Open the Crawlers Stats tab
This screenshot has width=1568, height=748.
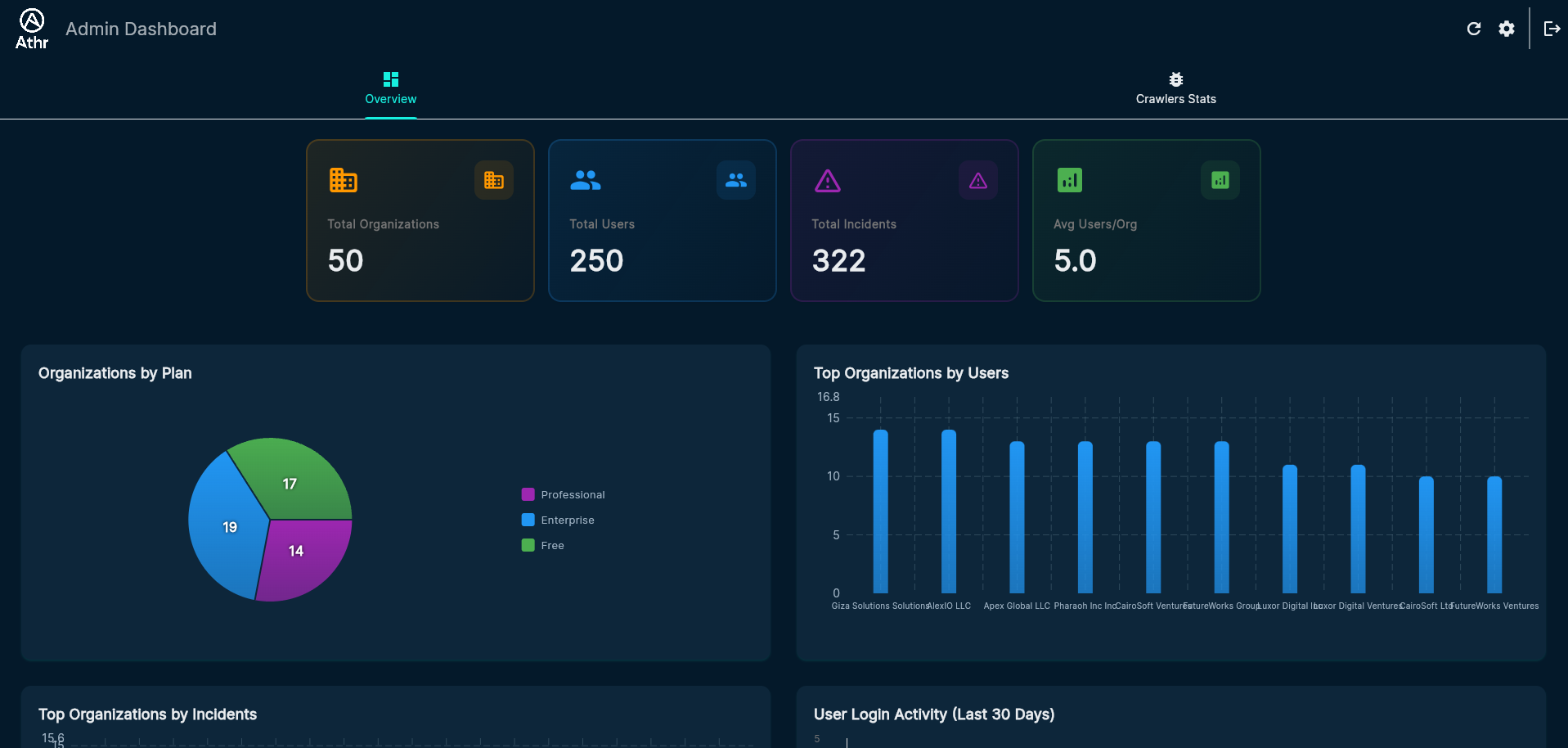click(x=1175, y=88)
